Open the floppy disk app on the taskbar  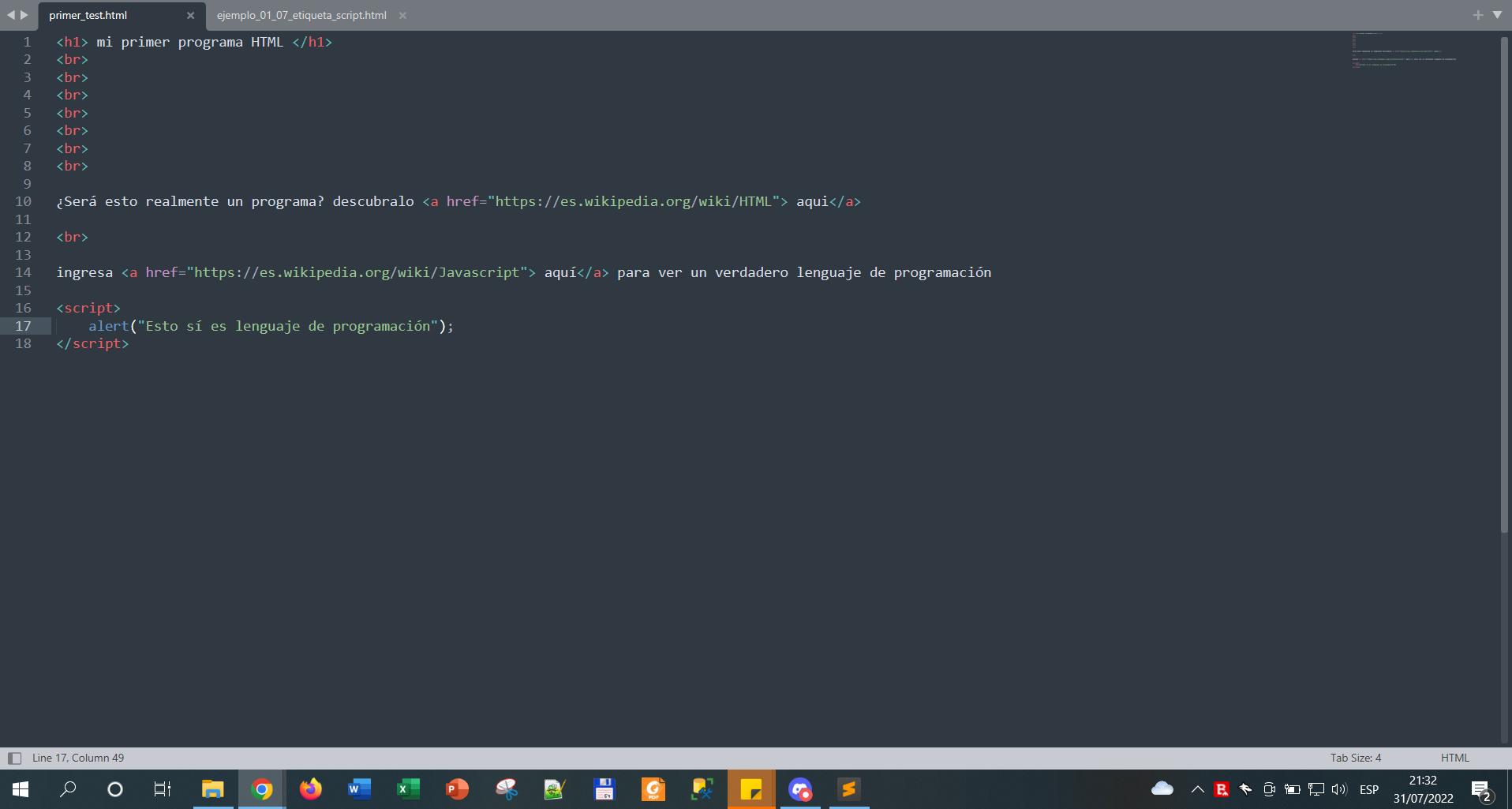pyautogui.click(x=604, y=789)
